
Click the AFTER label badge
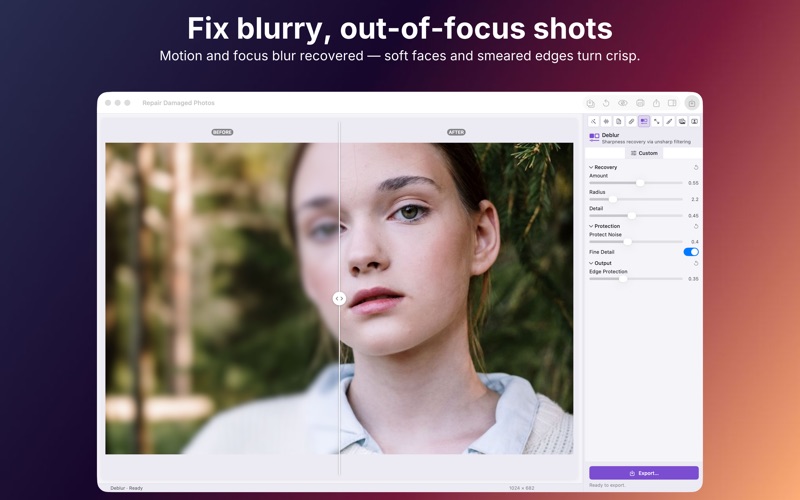(456, 132)
